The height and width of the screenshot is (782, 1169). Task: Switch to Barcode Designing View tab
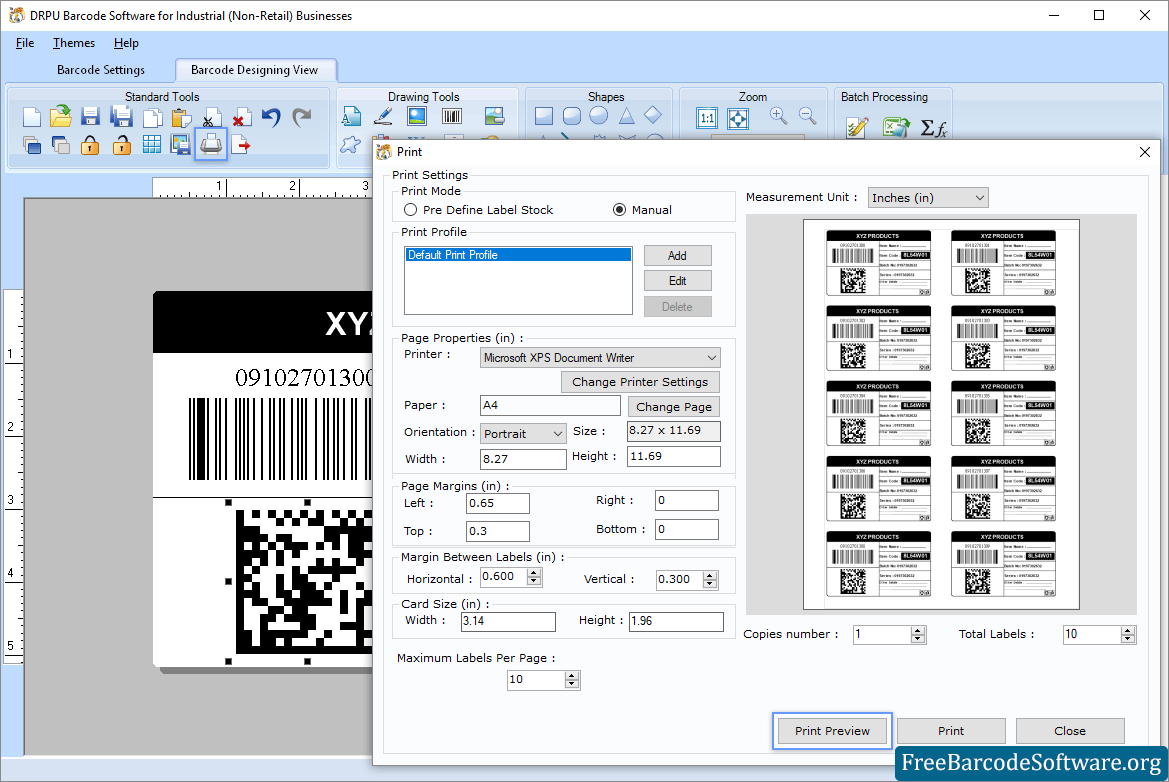pos(254,70)
